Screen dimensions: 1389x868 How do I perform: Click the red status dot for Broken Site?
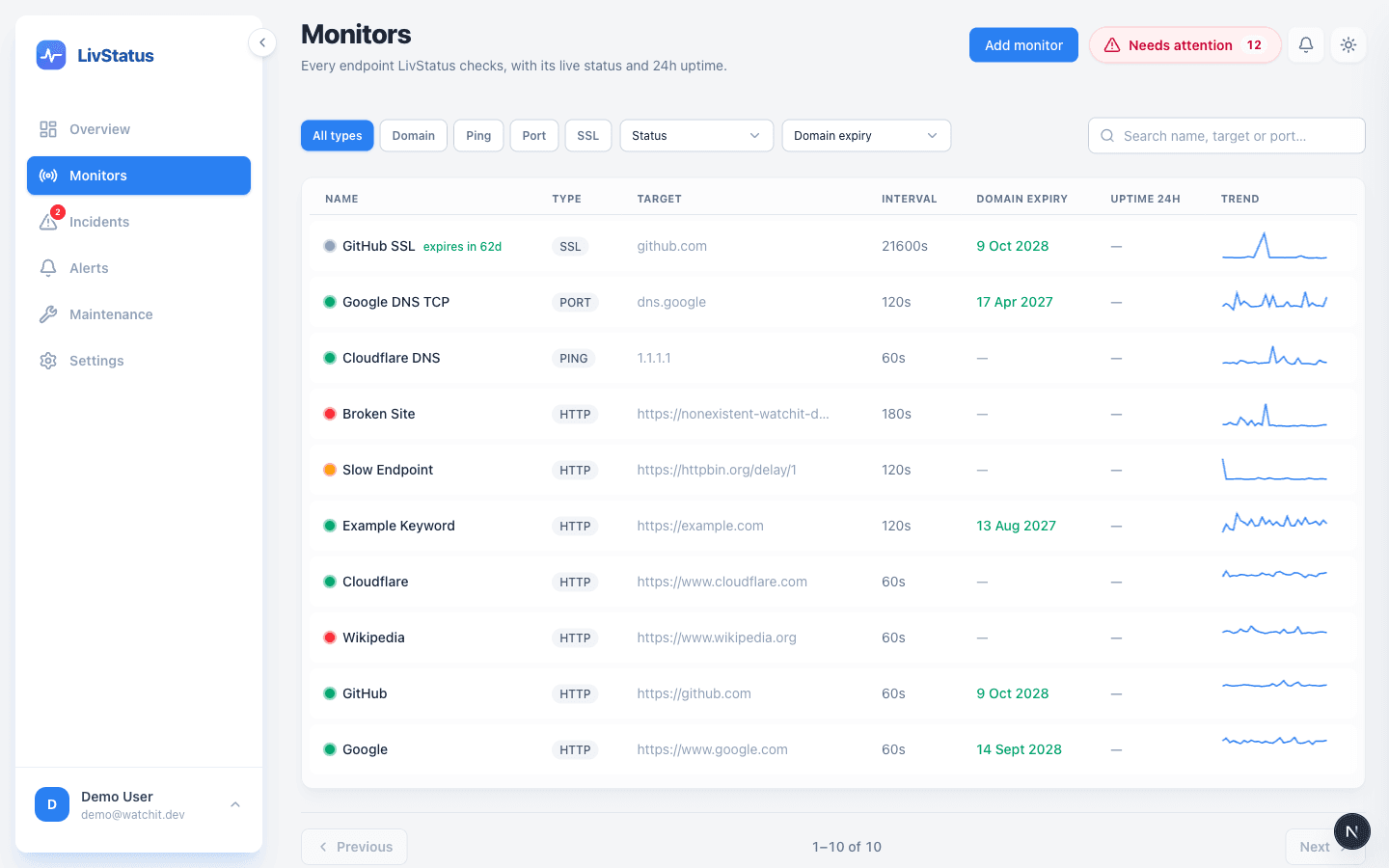330,414
